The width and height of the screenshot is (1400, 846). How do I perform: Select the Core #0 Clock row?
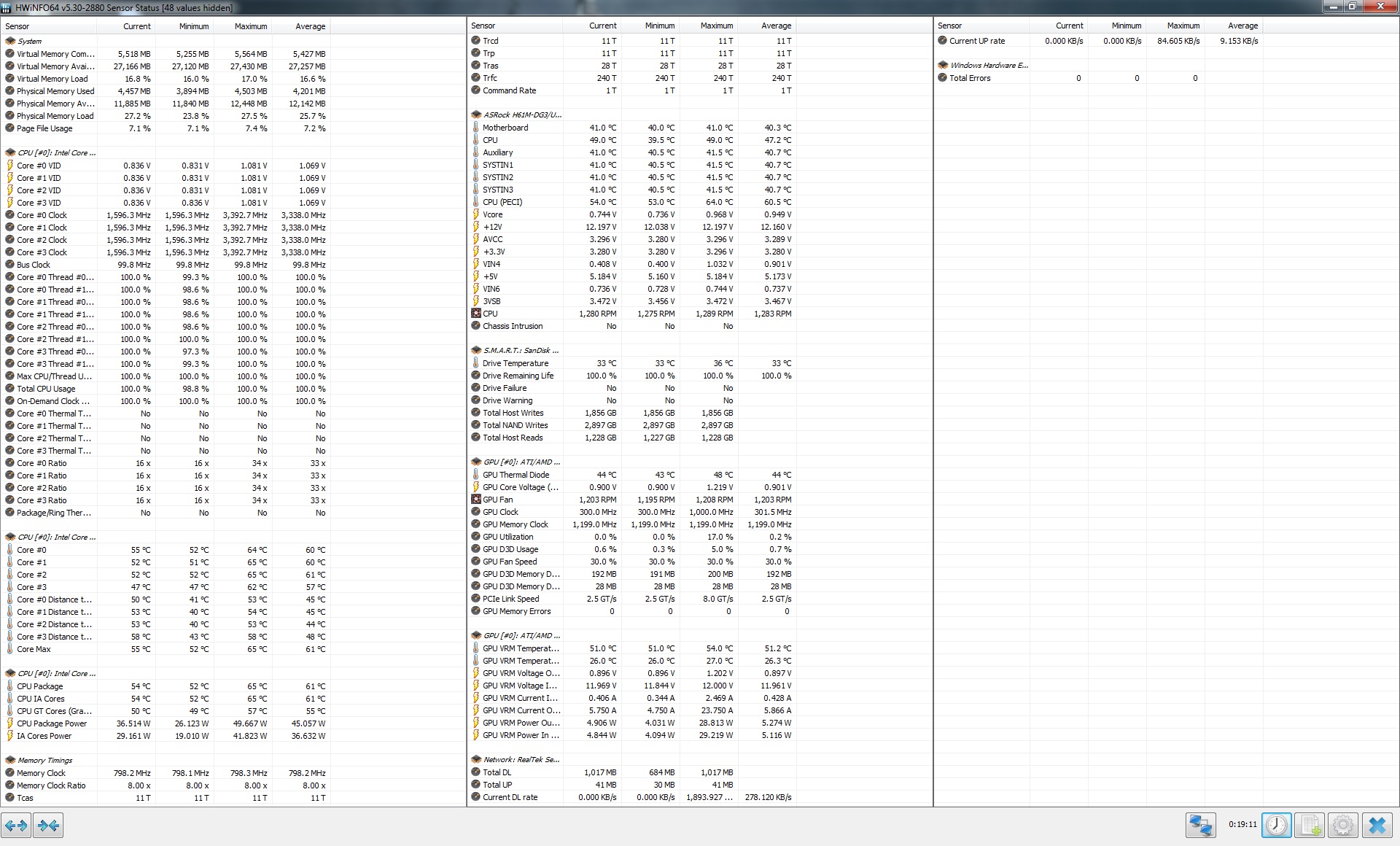[x=42, y=215]
